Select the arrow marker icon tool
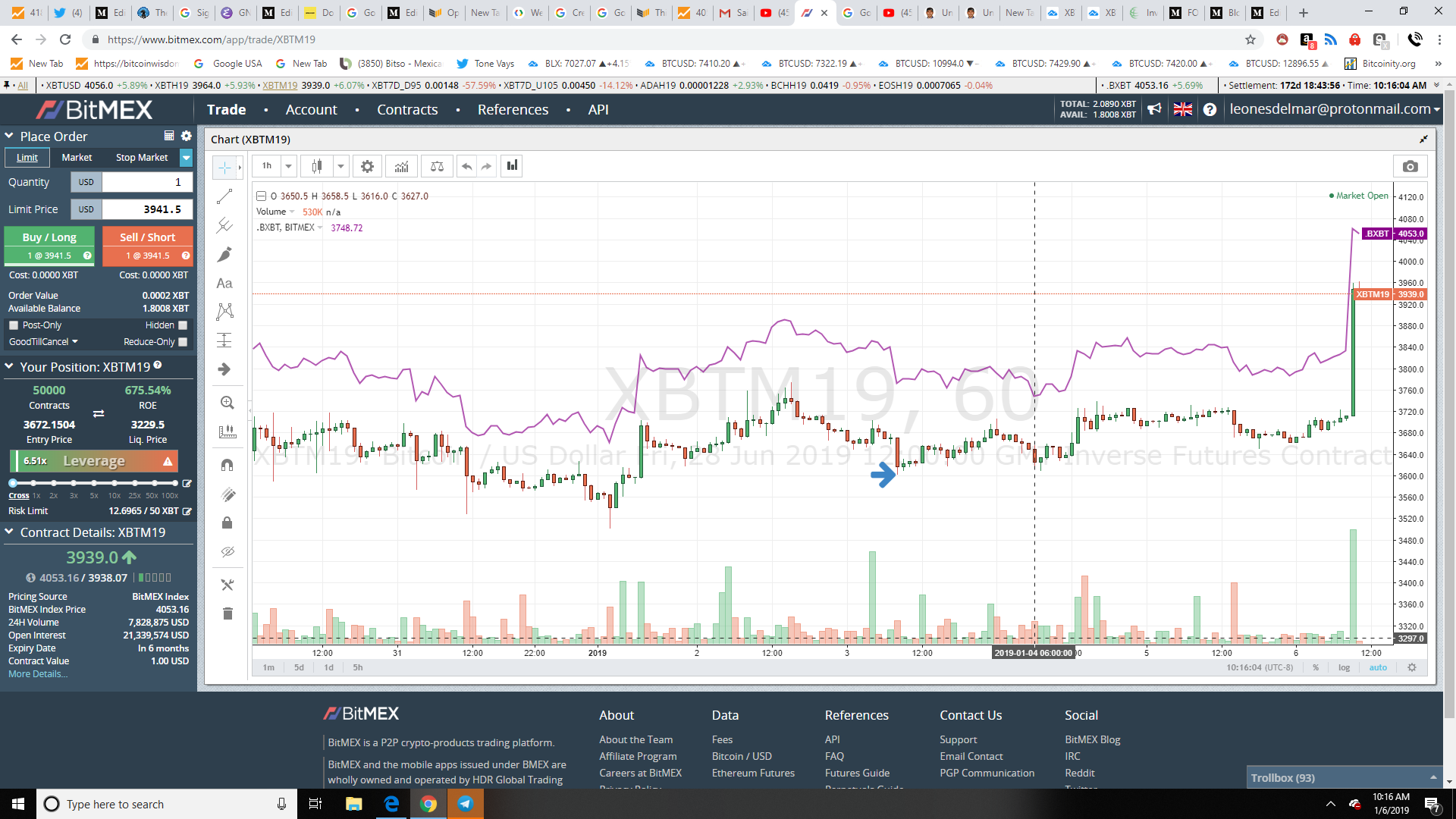The height and width of the screenshot is (819, 1456). tap(225, 369)
